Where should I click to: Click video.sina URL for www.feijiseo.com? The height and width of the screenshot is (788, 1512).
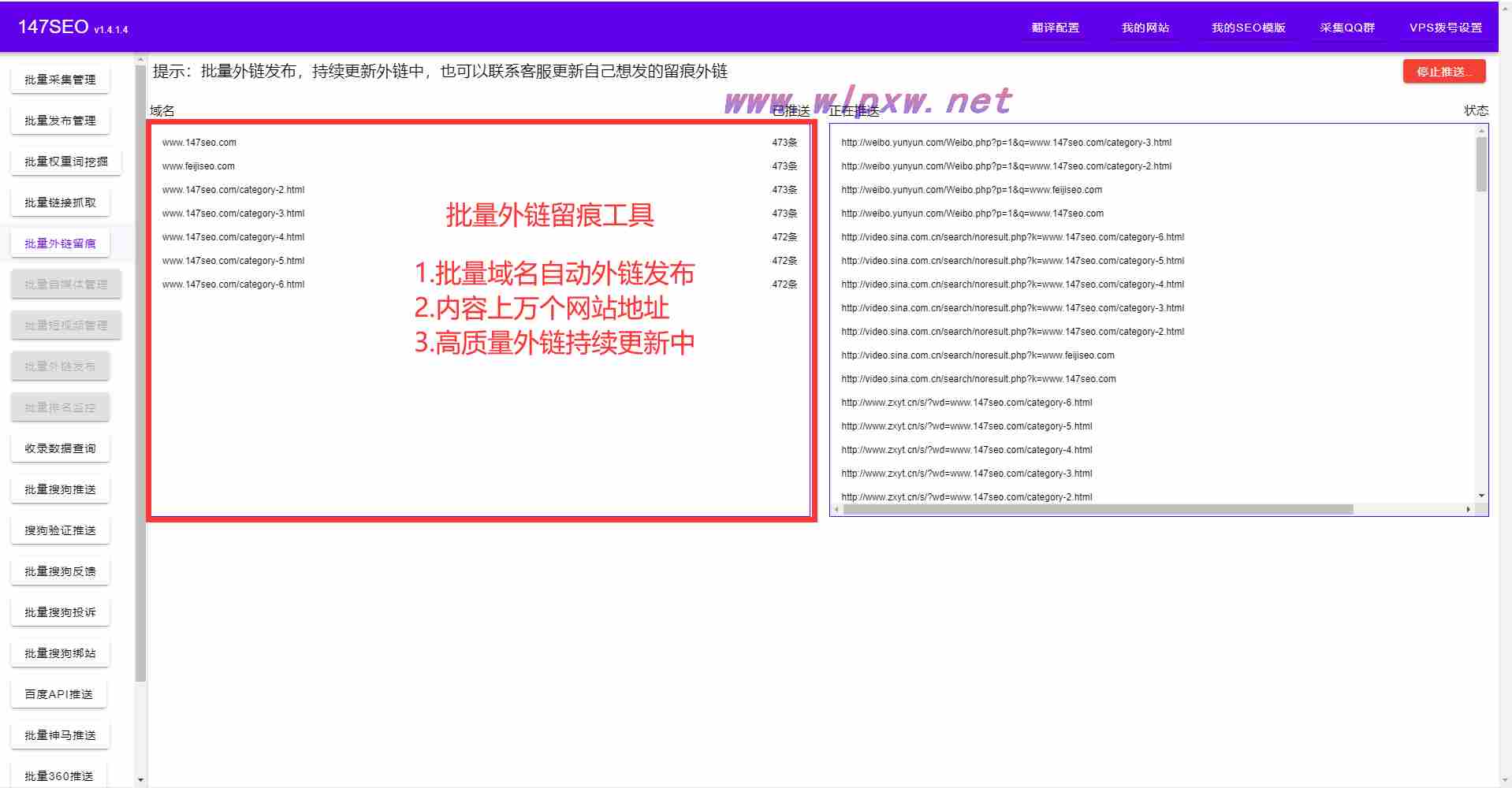tap(978, 355)
